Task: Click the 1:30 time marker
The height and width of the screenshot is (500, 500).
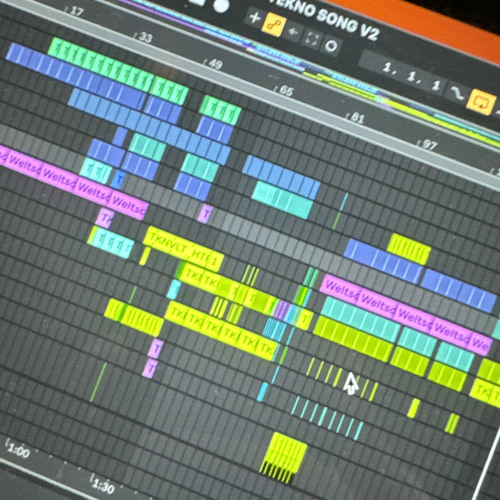Action: (x=102, y=485)
